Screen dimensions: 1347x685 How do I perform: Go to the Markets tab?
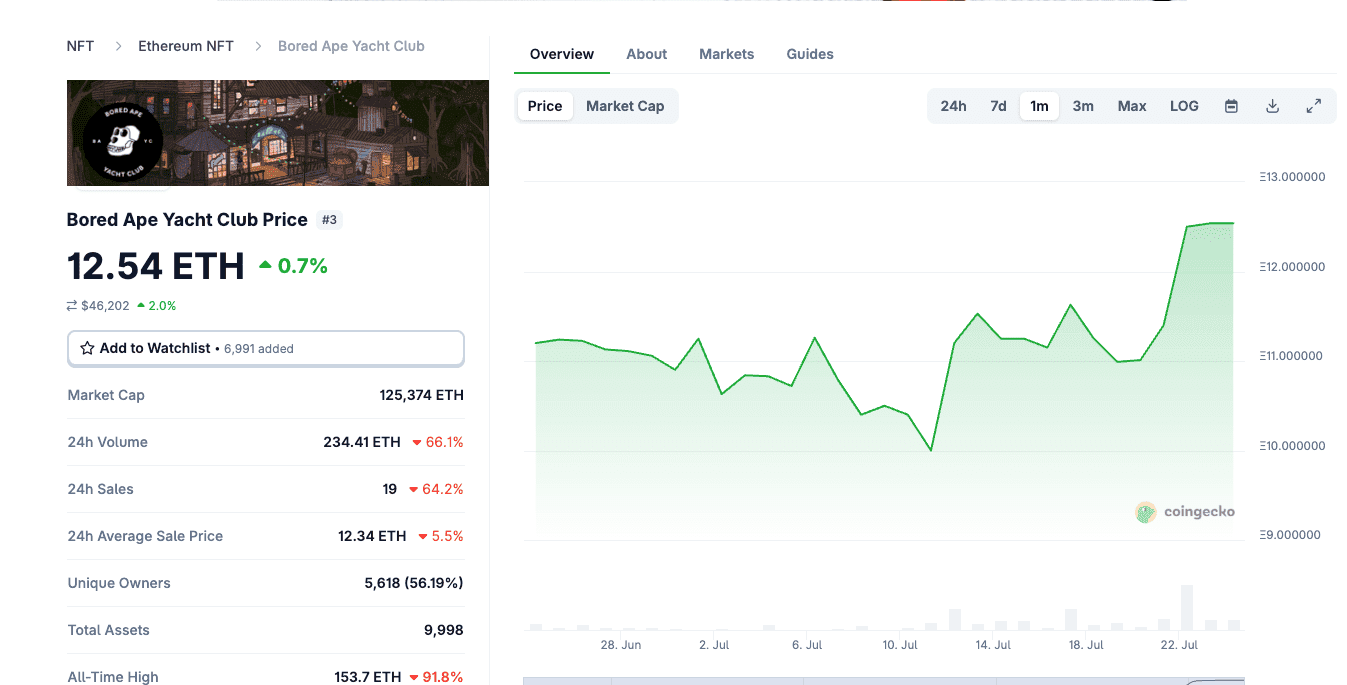coord(727,54)
